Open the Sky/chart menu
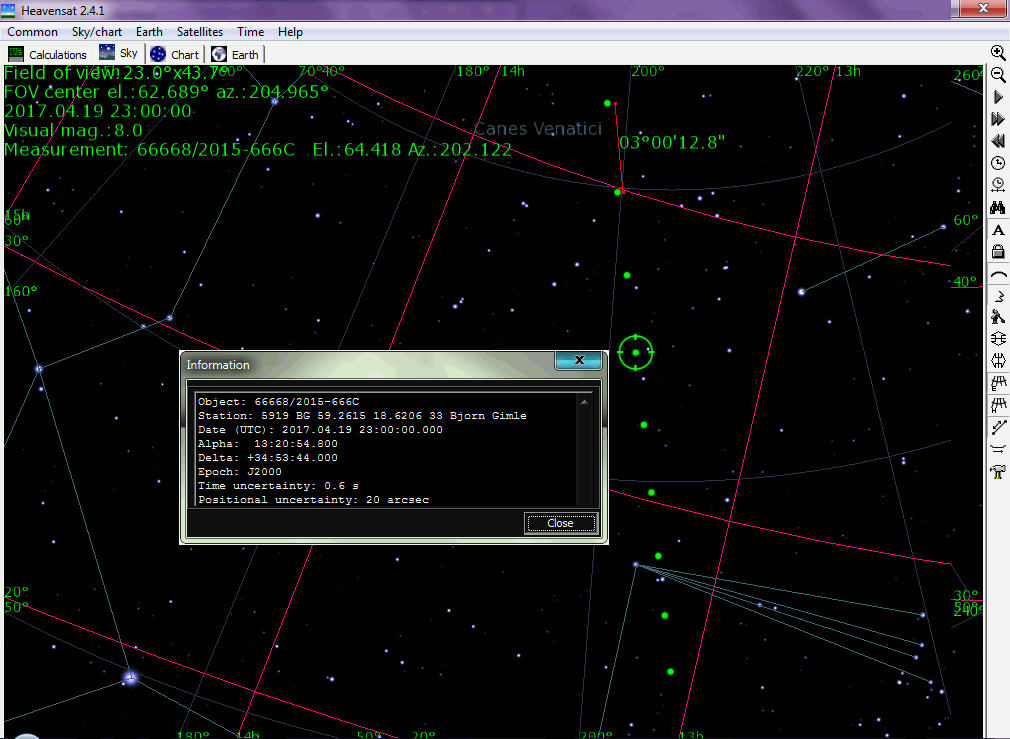This screenshot has width=1010, height=739. coord(97,32)
